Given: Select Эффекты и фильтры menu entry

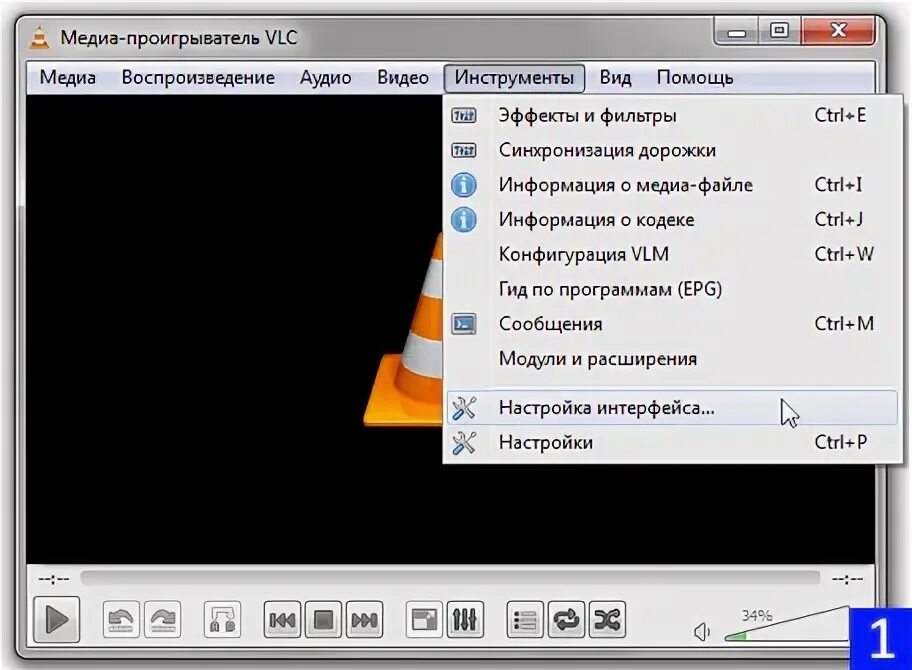Looking at the screenshot, I should 672,115.
